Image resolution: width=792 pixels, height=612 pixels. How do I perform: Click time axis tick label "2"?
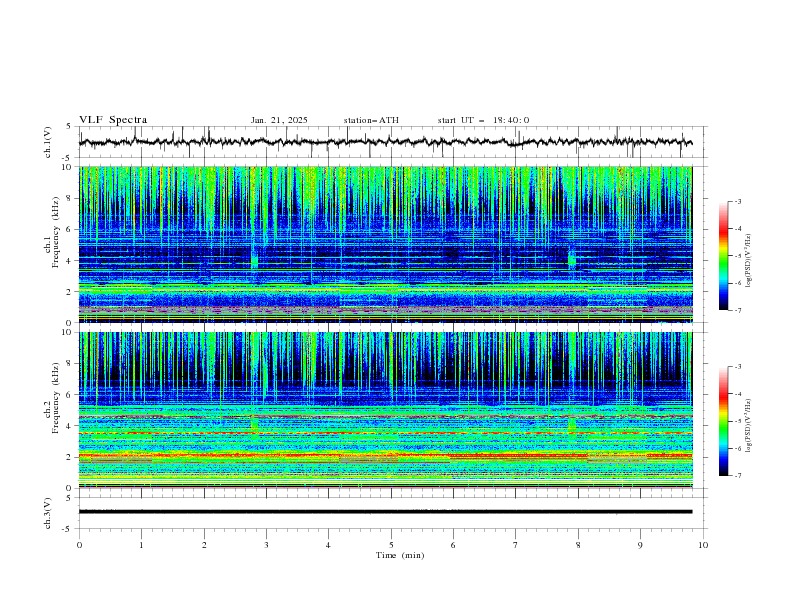click(204, 545)
